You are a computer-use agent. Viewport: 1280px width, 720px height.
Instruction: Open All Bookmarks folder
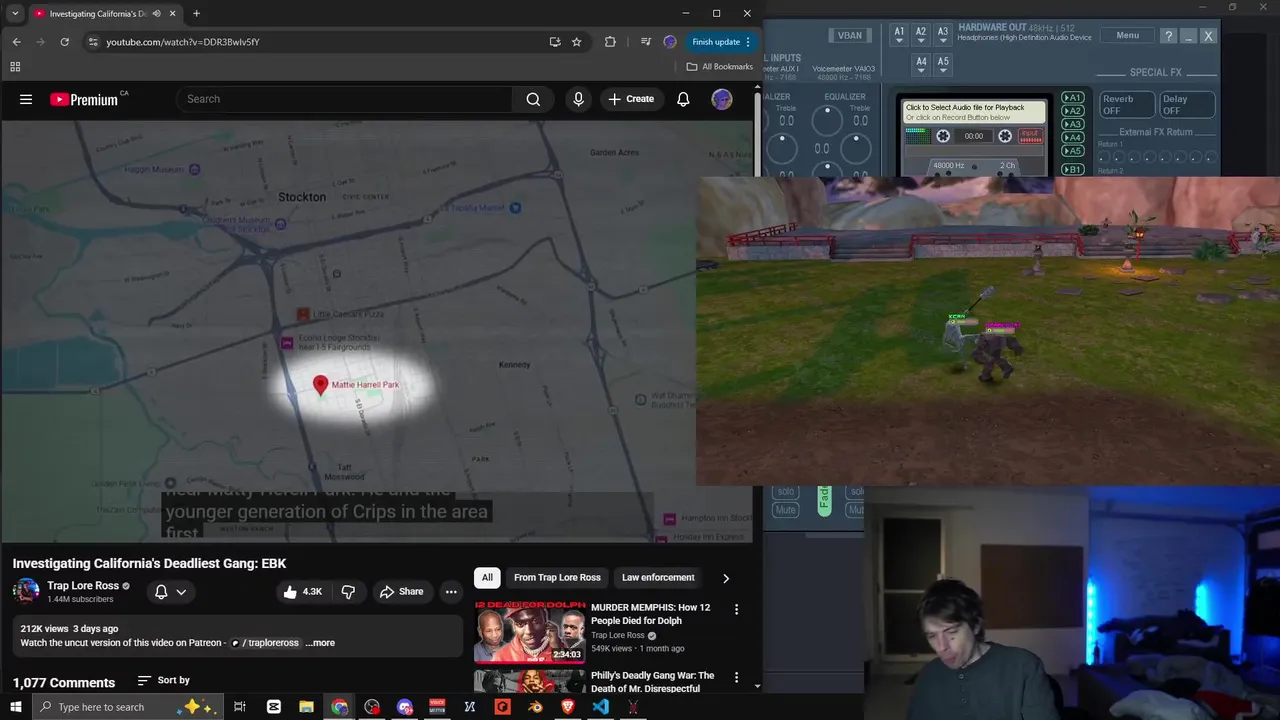720,67
